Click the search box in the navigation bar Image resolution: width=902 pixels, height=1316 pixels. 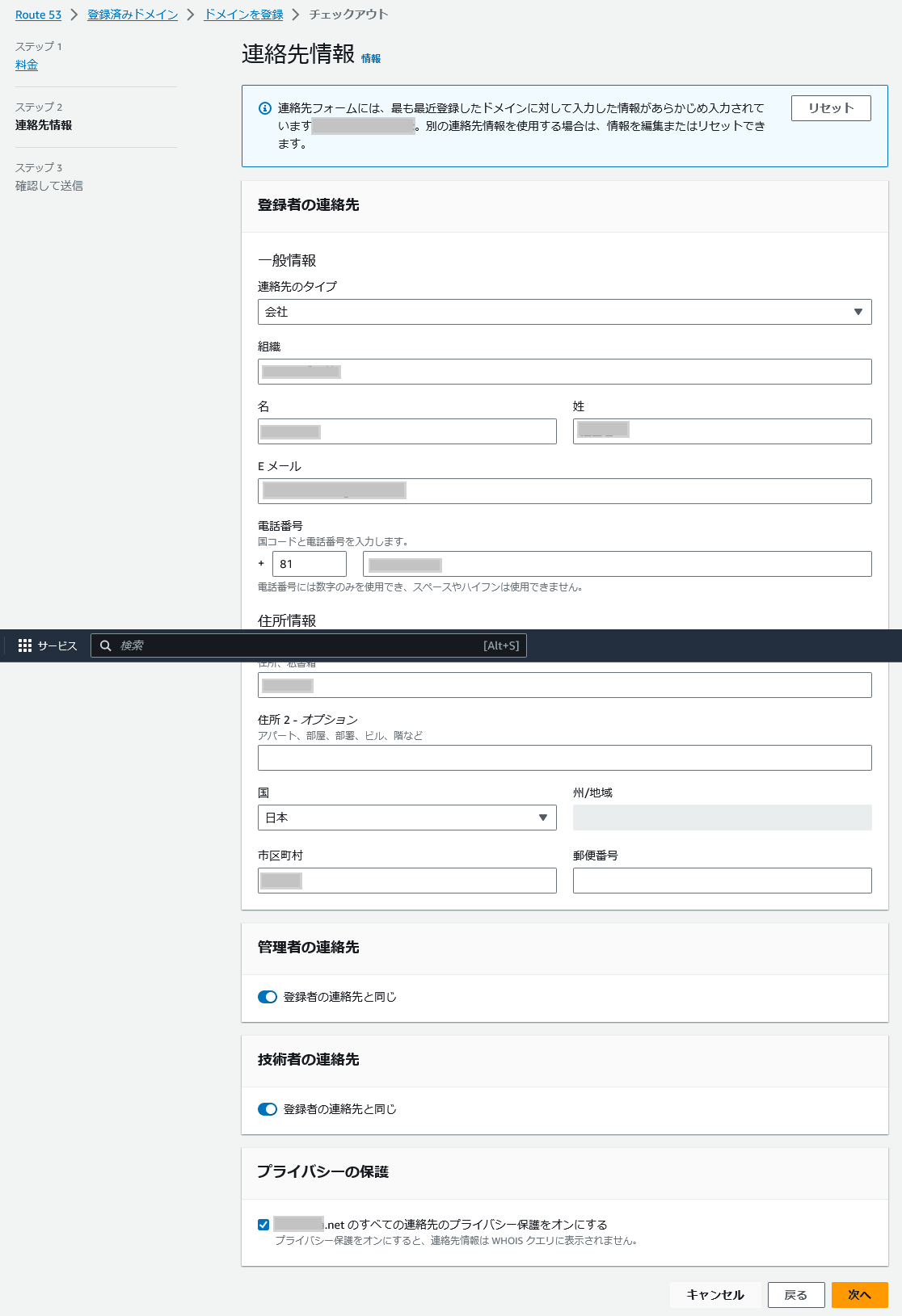pos(308,645)
